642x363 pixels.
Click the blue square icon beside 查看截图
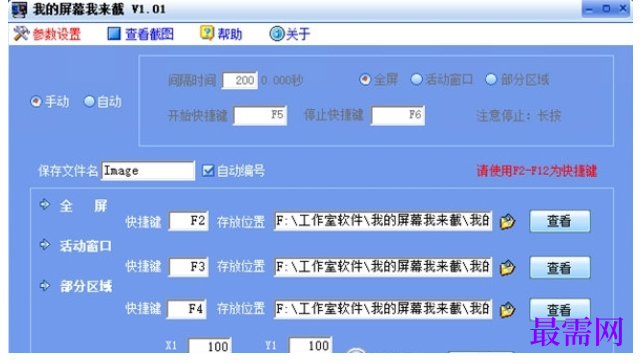coord(114,34)
